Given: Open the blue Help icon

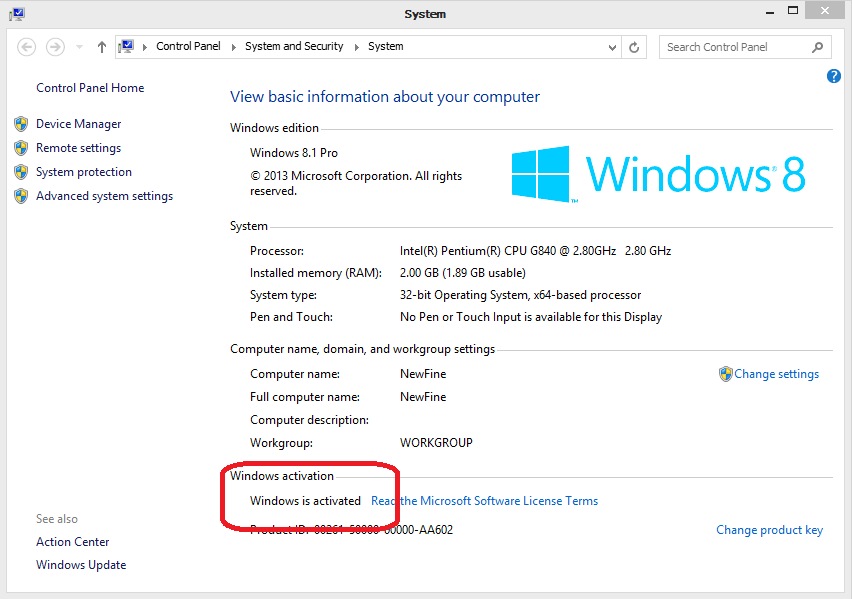Looking at the screenshot, I should coord(834,76).
